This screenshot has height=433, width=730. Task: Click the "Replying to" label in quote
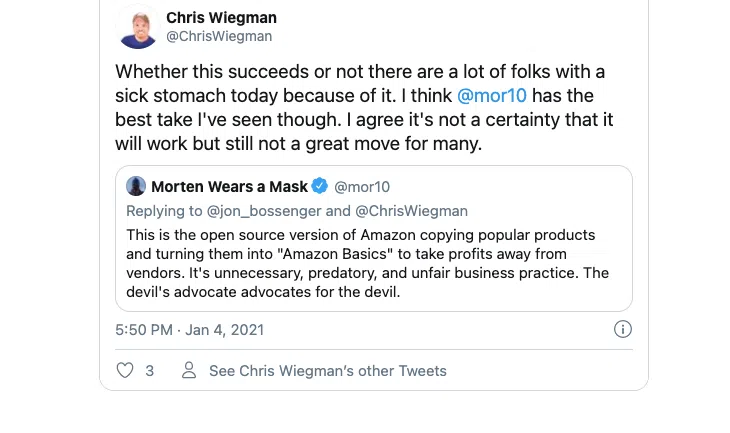[x=164, y=211]
